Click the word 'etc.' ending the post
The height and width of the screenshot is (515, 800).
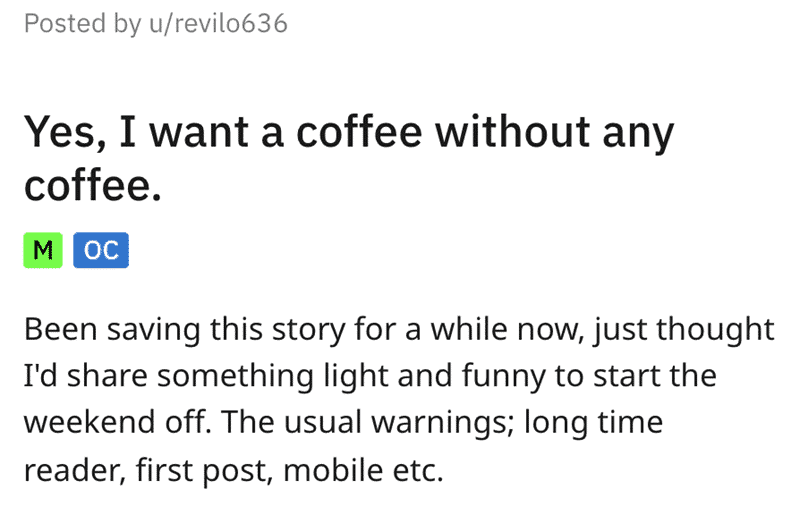pyautogui.click(x=418, y=471)
